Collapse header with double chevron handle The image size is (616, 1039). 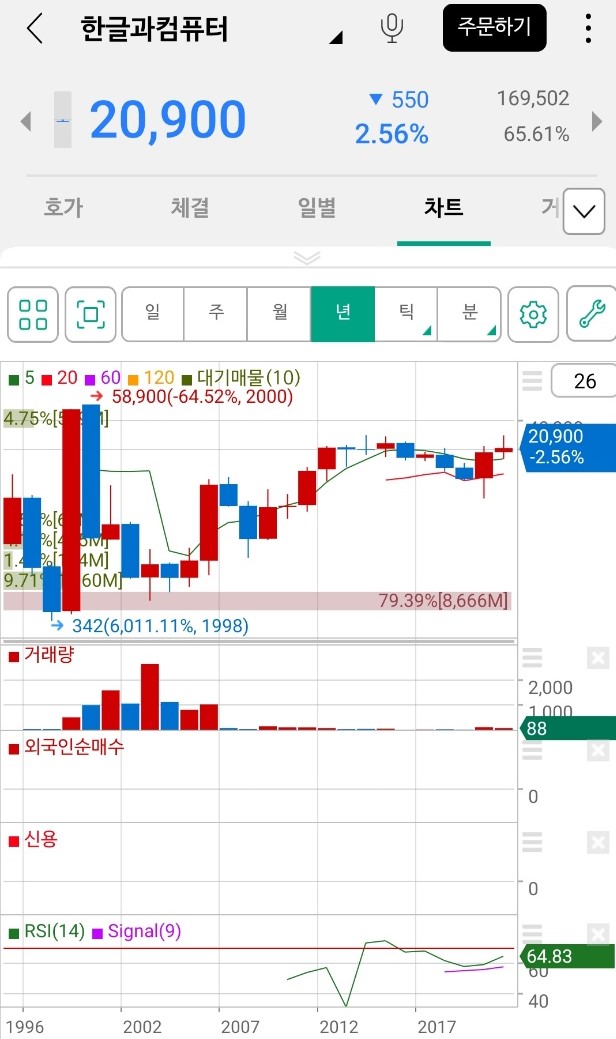[x=307, y=258]
